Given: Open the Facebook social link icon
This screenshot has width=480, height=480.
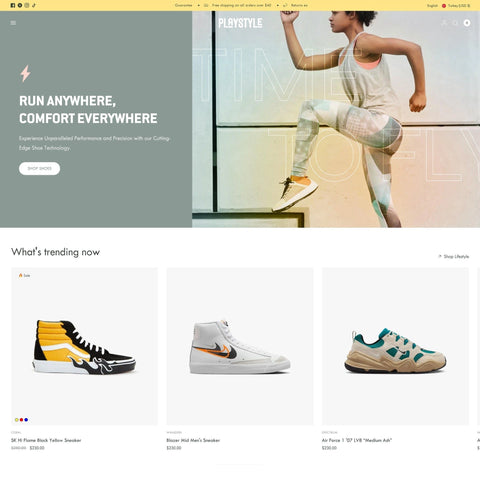Looking at the screenshot, I should 13,5.
